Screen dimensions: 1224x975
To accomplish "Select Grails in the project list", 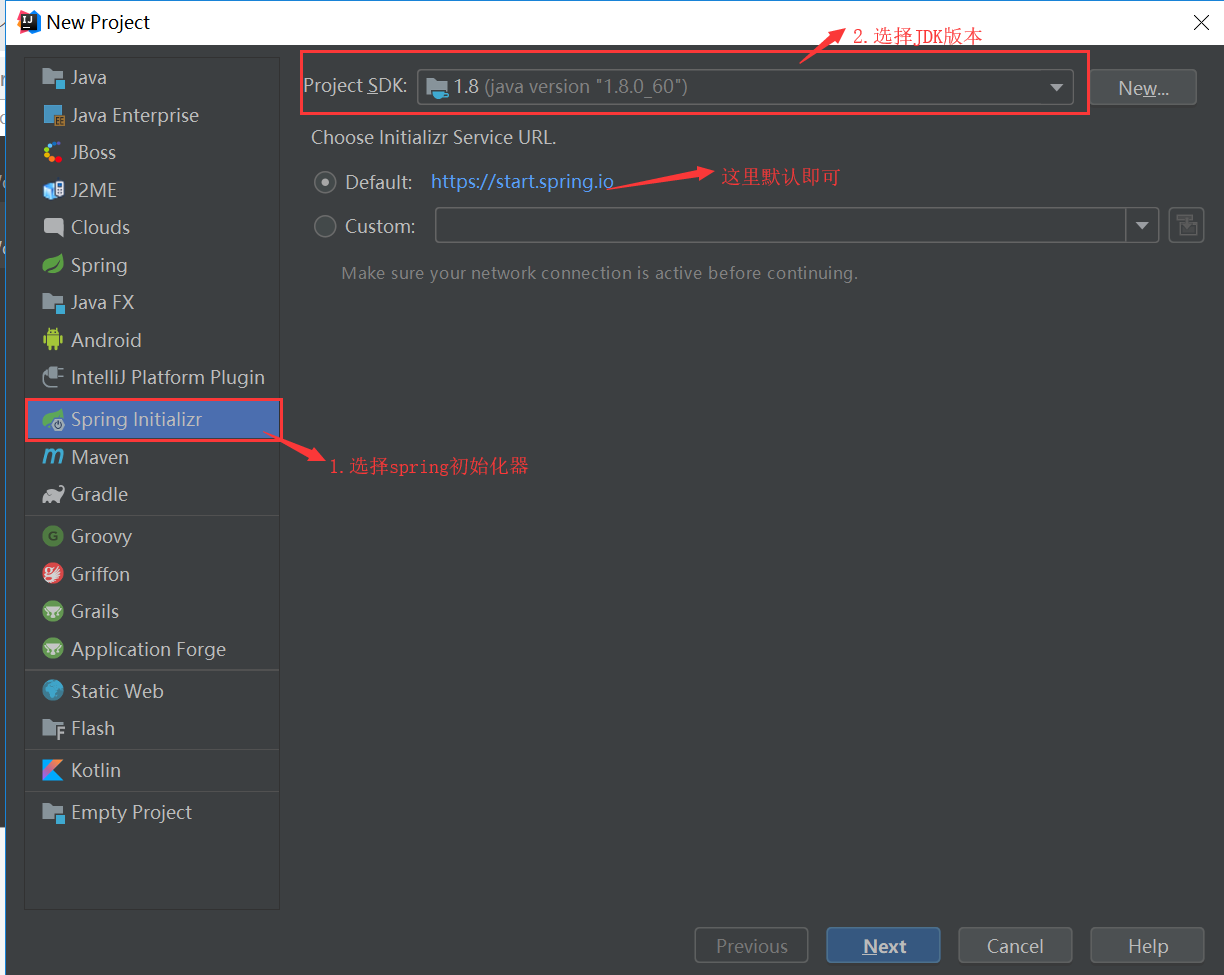I will [x=152, y=611].
